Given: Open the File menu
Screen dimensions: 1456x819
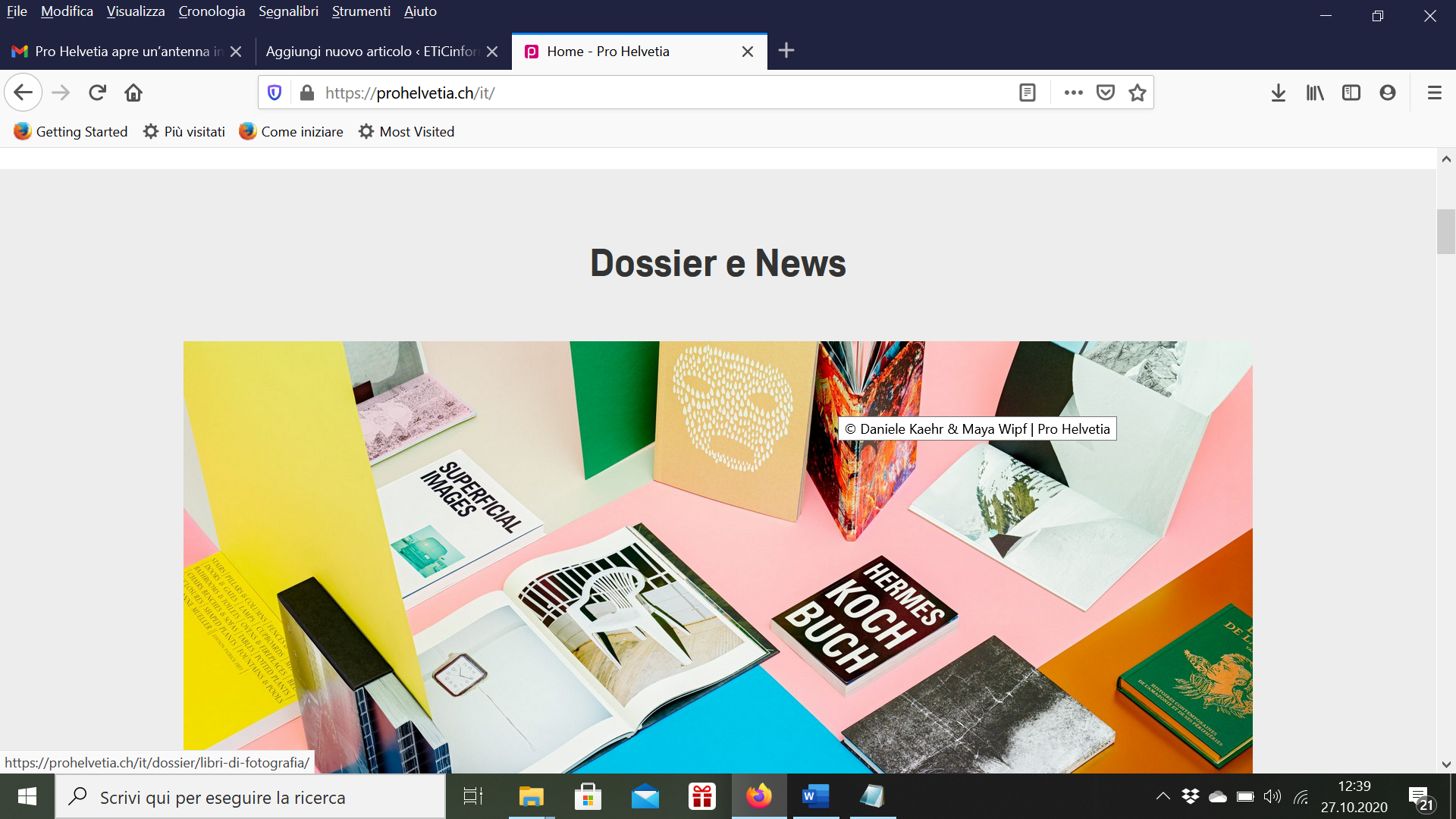Looking at the screenshot, I should point(17,11).
